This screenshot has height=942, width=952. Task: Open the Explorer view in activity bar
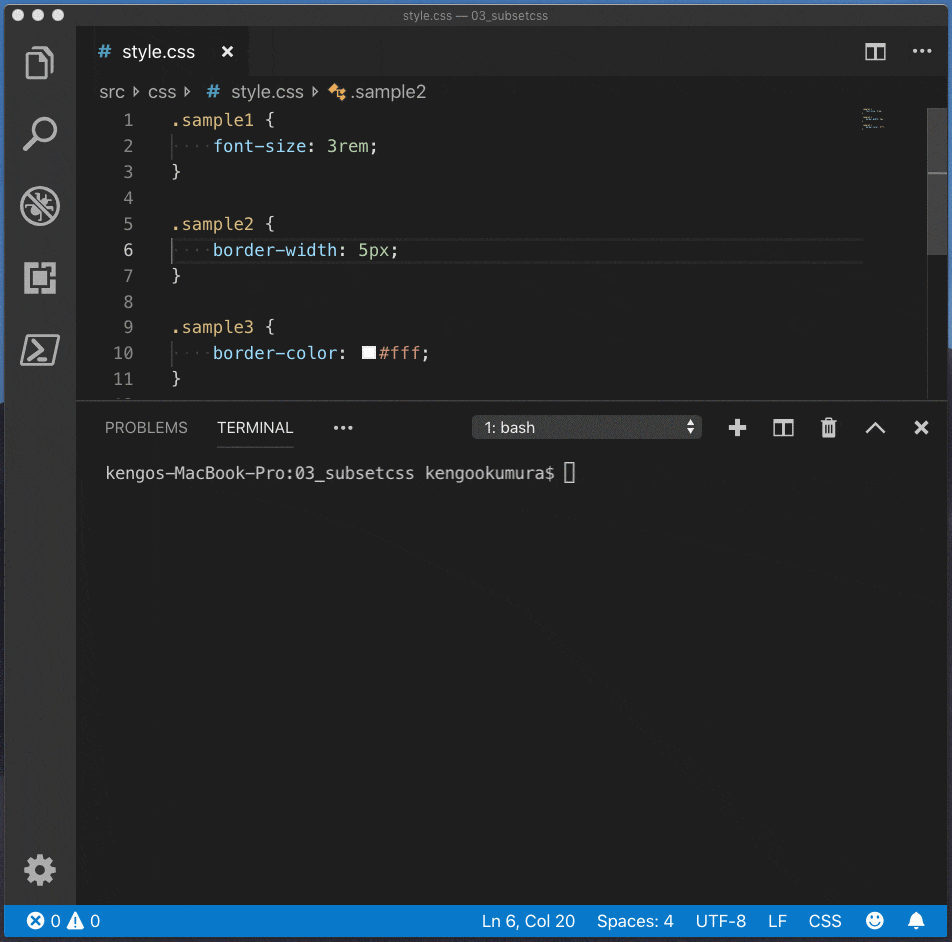40,62
